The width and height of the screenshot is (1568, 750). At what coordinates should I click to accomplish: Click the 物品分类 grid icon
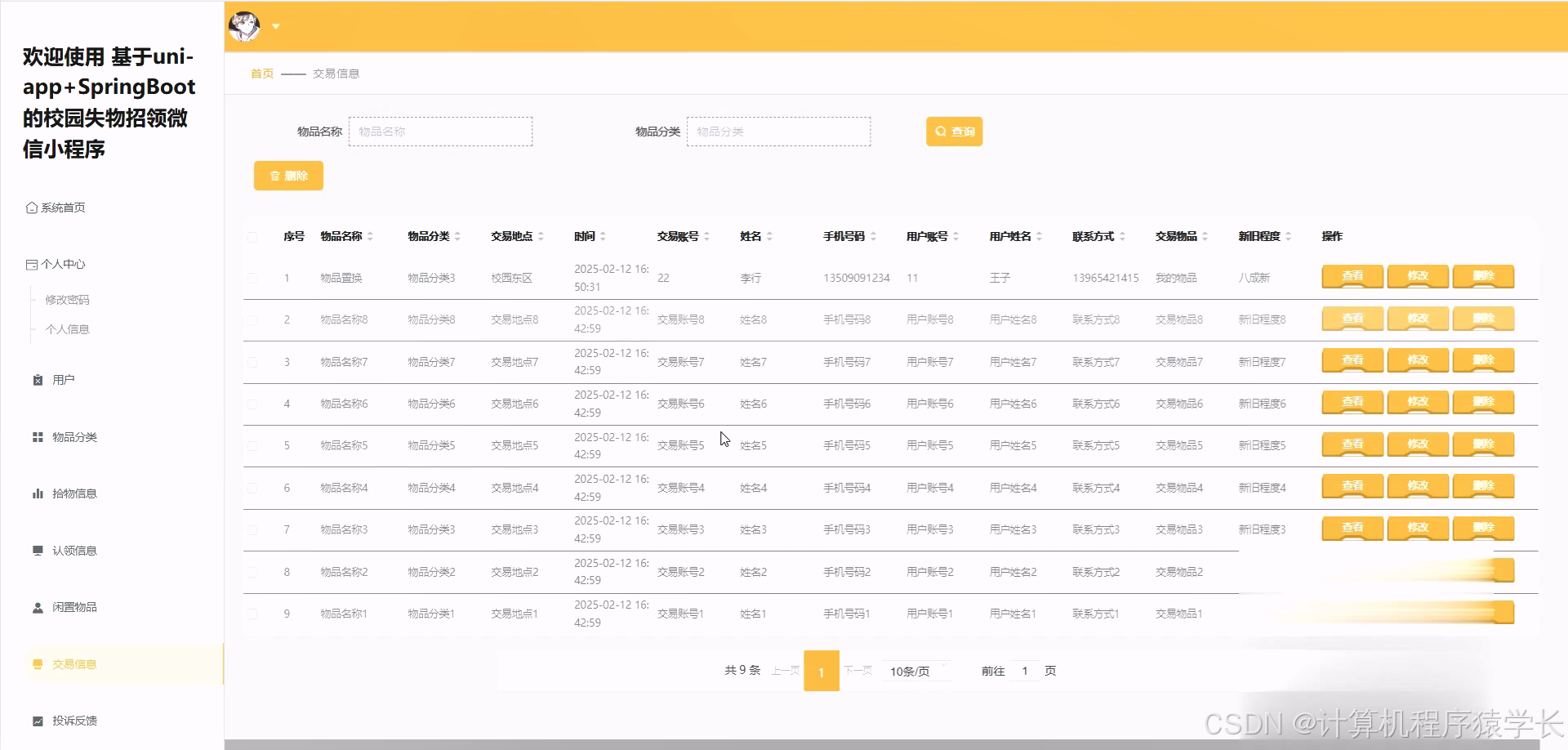pyautogui.click(x=36, y=436)
